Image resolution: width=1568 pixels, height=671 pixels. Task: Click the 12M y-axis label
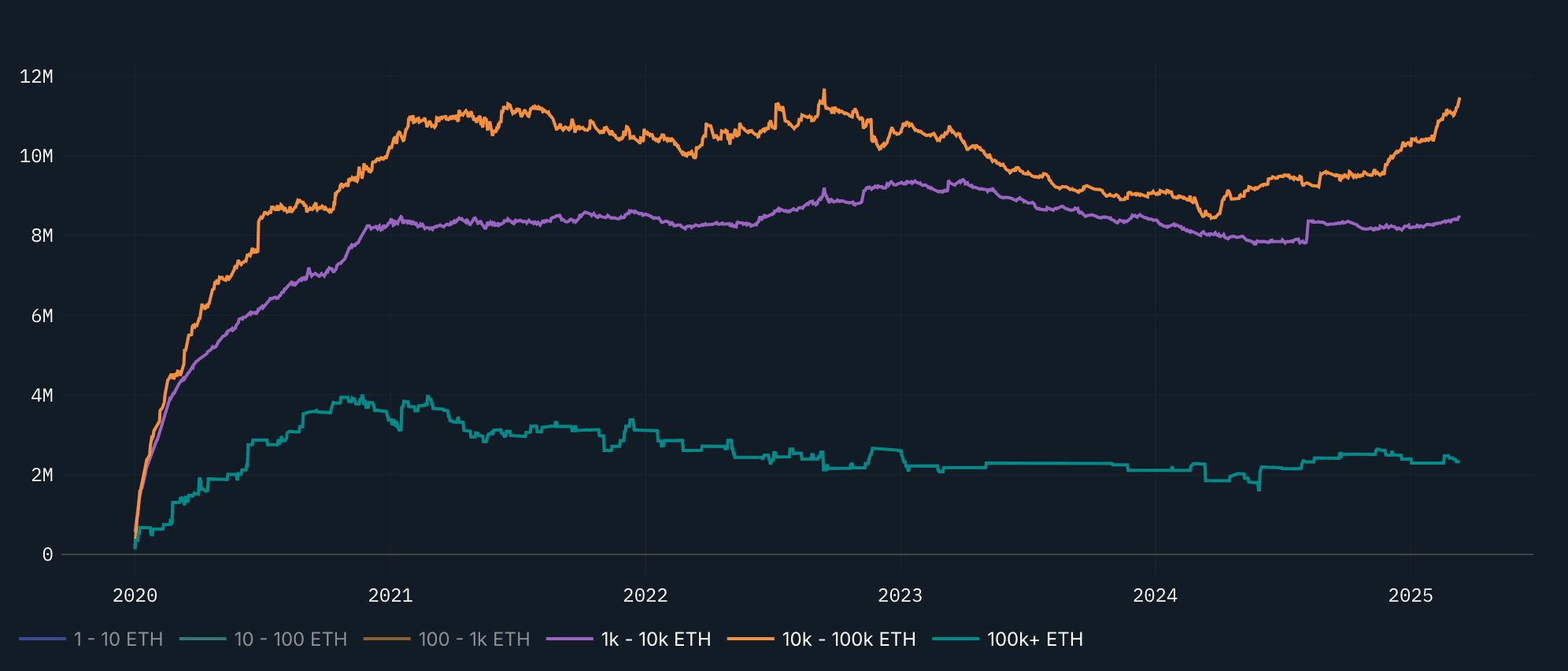[x=36, y=76]
